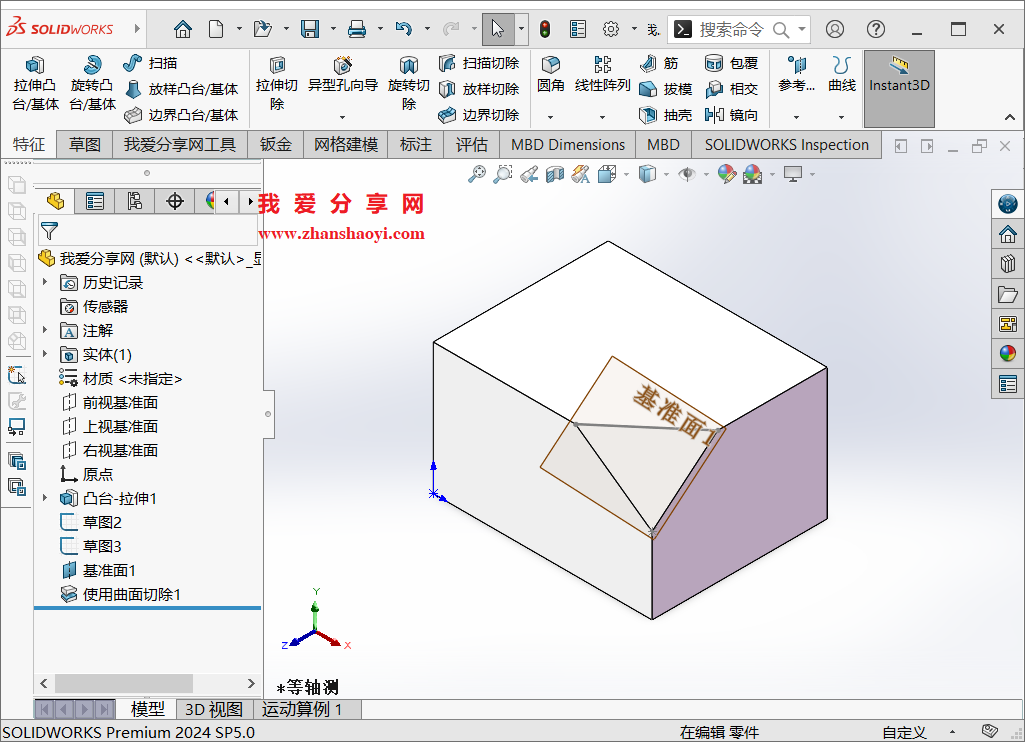This screenshot has width=1025, height=742.
Task: Toggle the section view in the heads-up toolbar
Action: point(554,173)
